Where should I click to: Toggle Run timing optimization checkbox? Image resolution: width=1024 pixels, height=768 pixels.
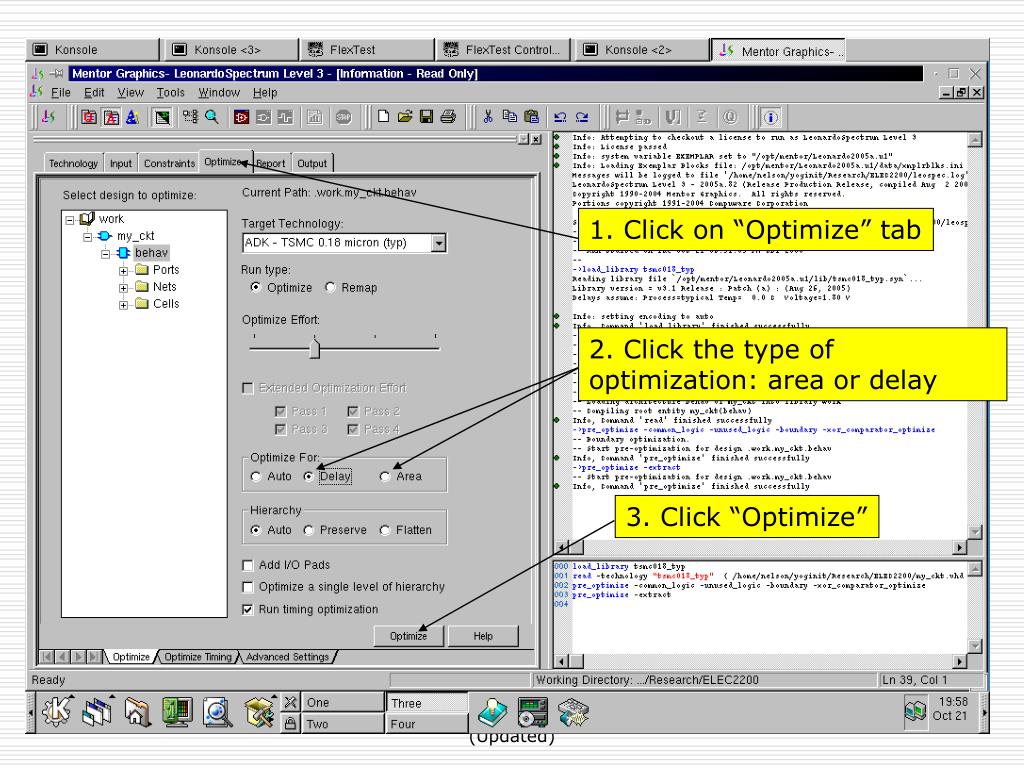[x=248, y=609]
